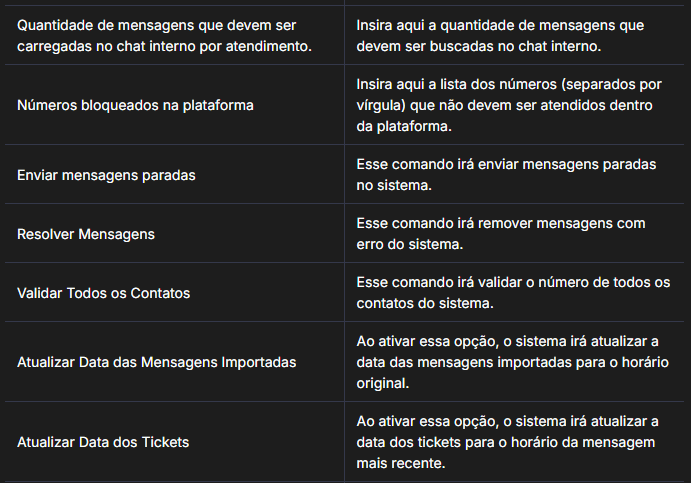Click the description 'enviar mensagens paradas no sistema'
This screenshot has height=483, width=691.
point(506,174)
